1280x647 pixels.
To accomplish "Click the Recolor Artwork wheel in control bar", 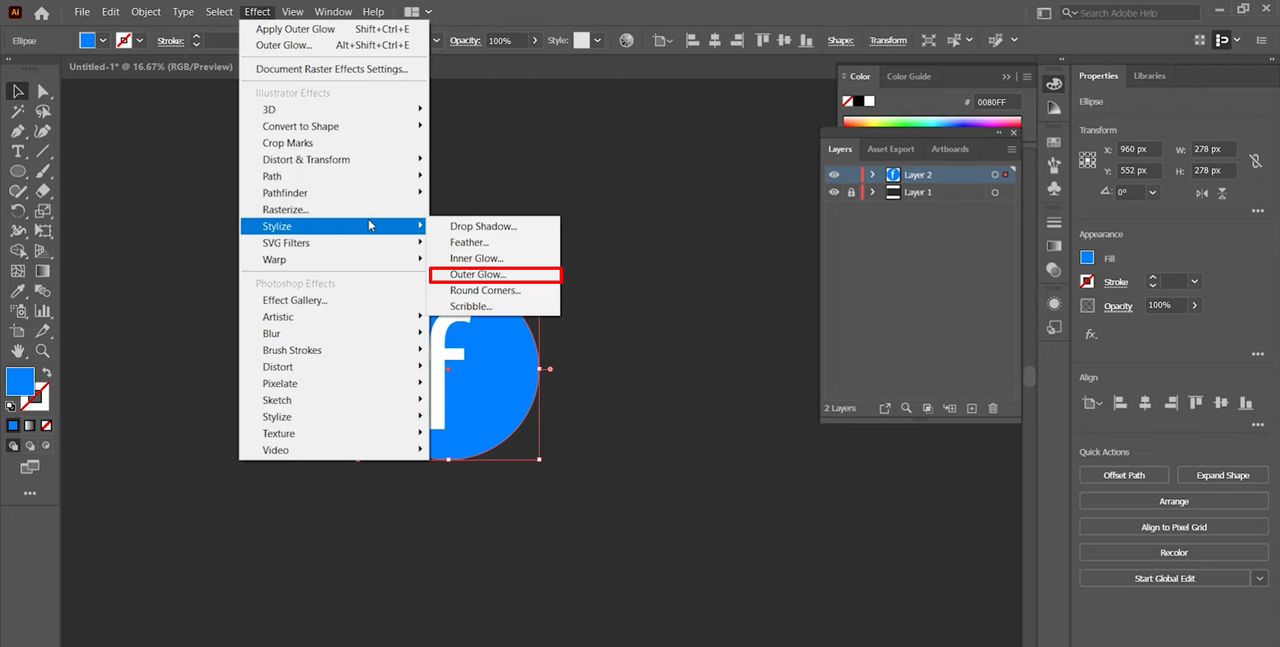I will pyautogui.click(x=627, y=40).
